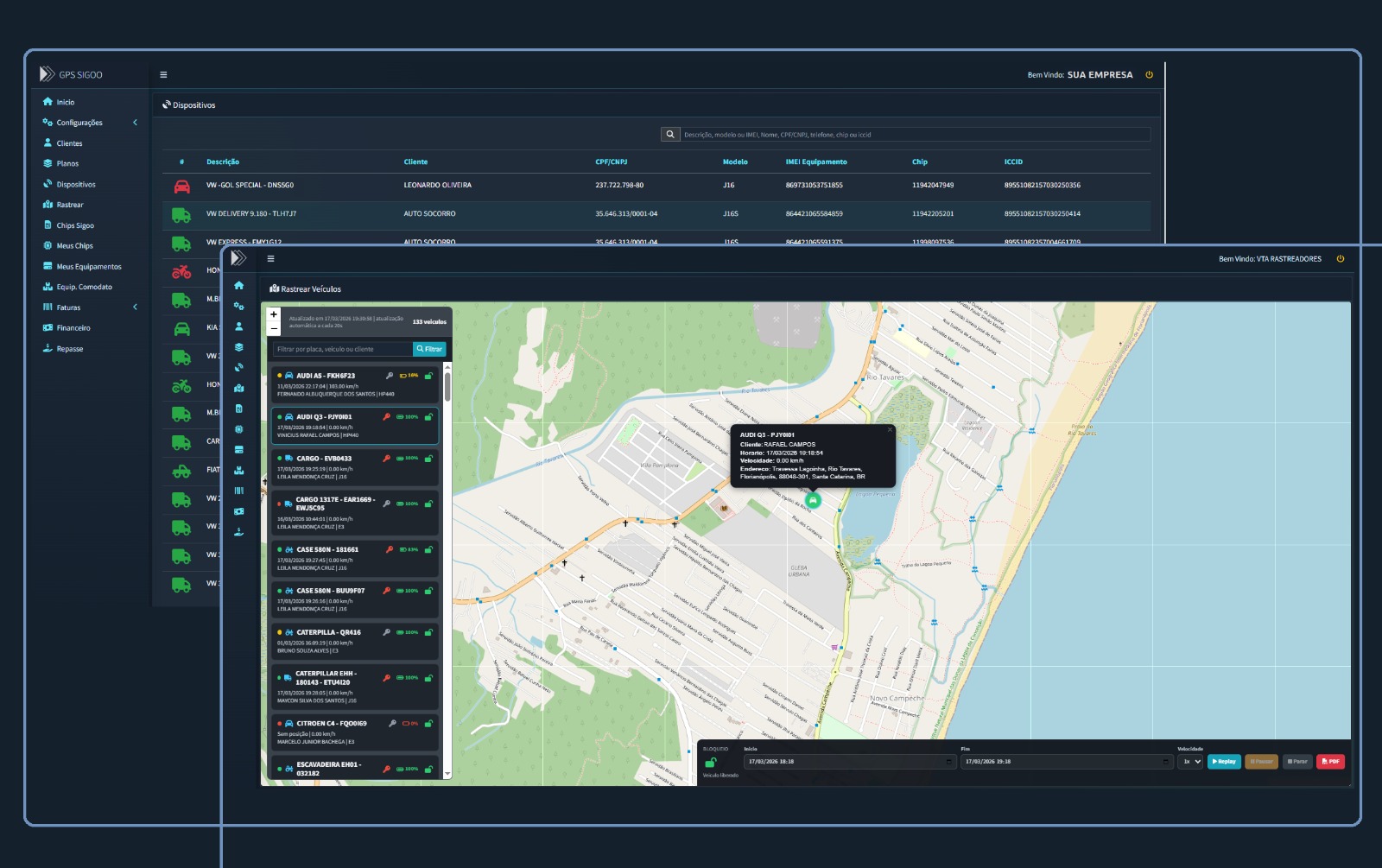Select Repasse in back window sidebar

click(63, 349)
